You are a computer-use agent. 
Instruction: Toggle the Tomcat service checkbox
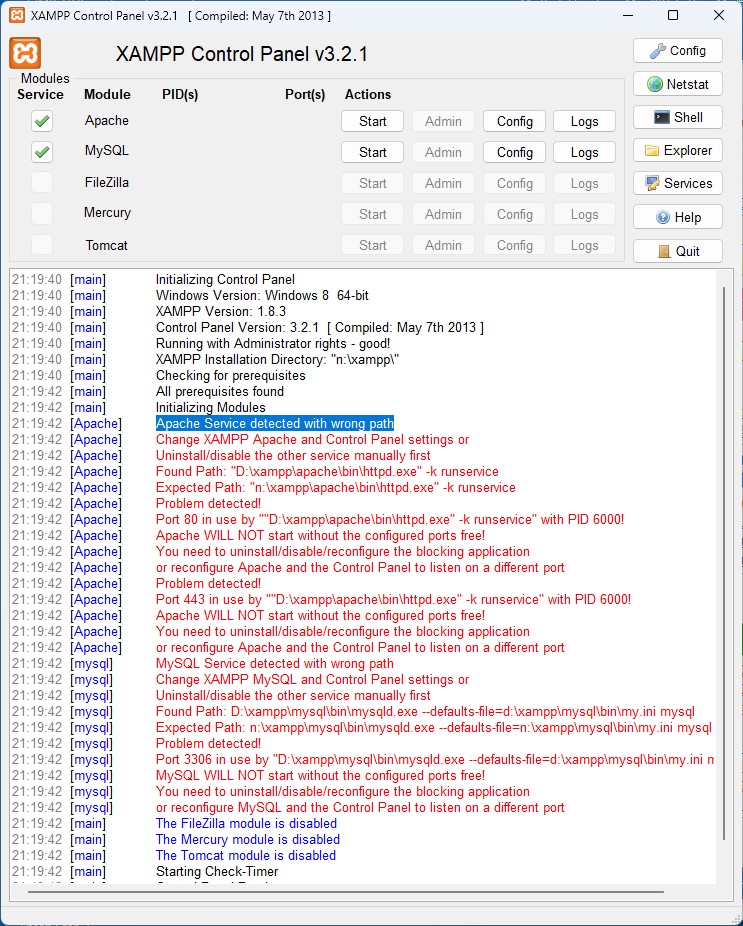[x=42, y=244]
